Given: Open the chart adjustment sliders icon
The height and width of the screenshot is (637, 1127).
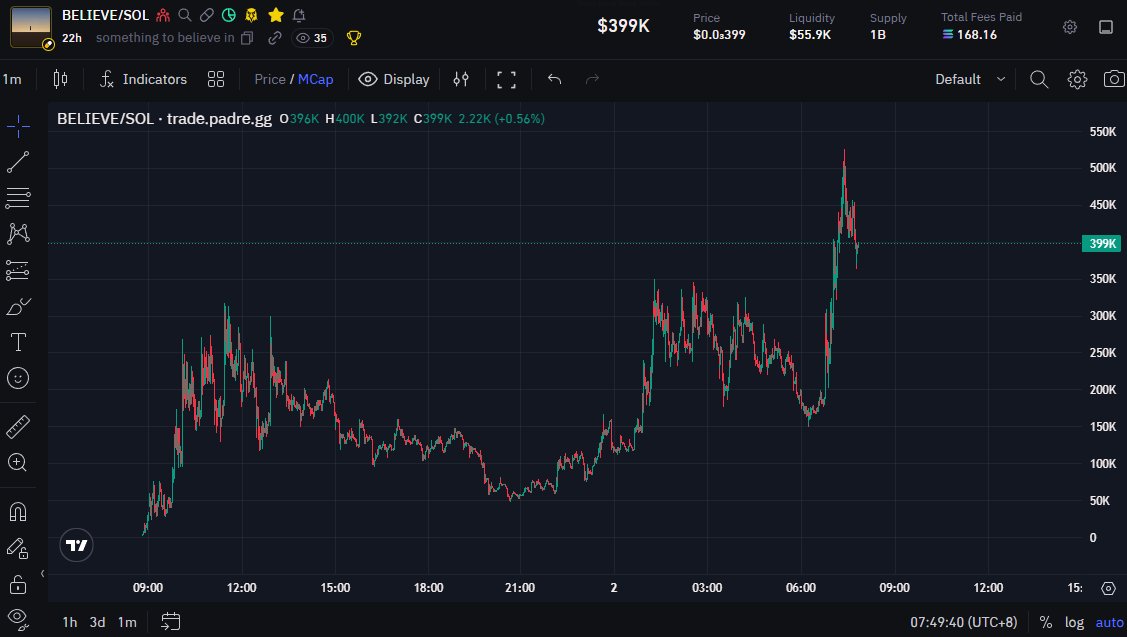Looking at the screenshot, I should [x=461, y=79].
